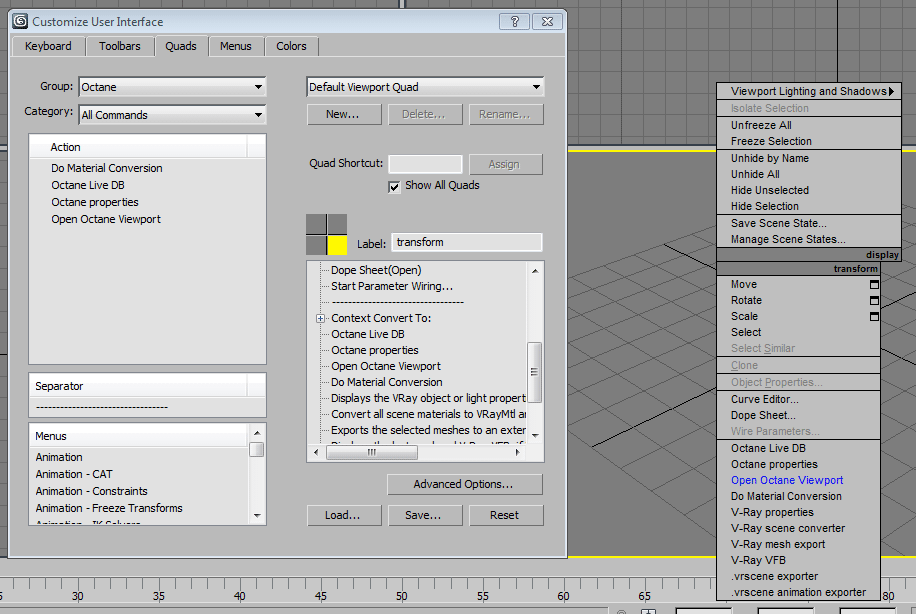Select Open Octane Viewport in quad tree
The image size is (916, 614).
point(386,366)
